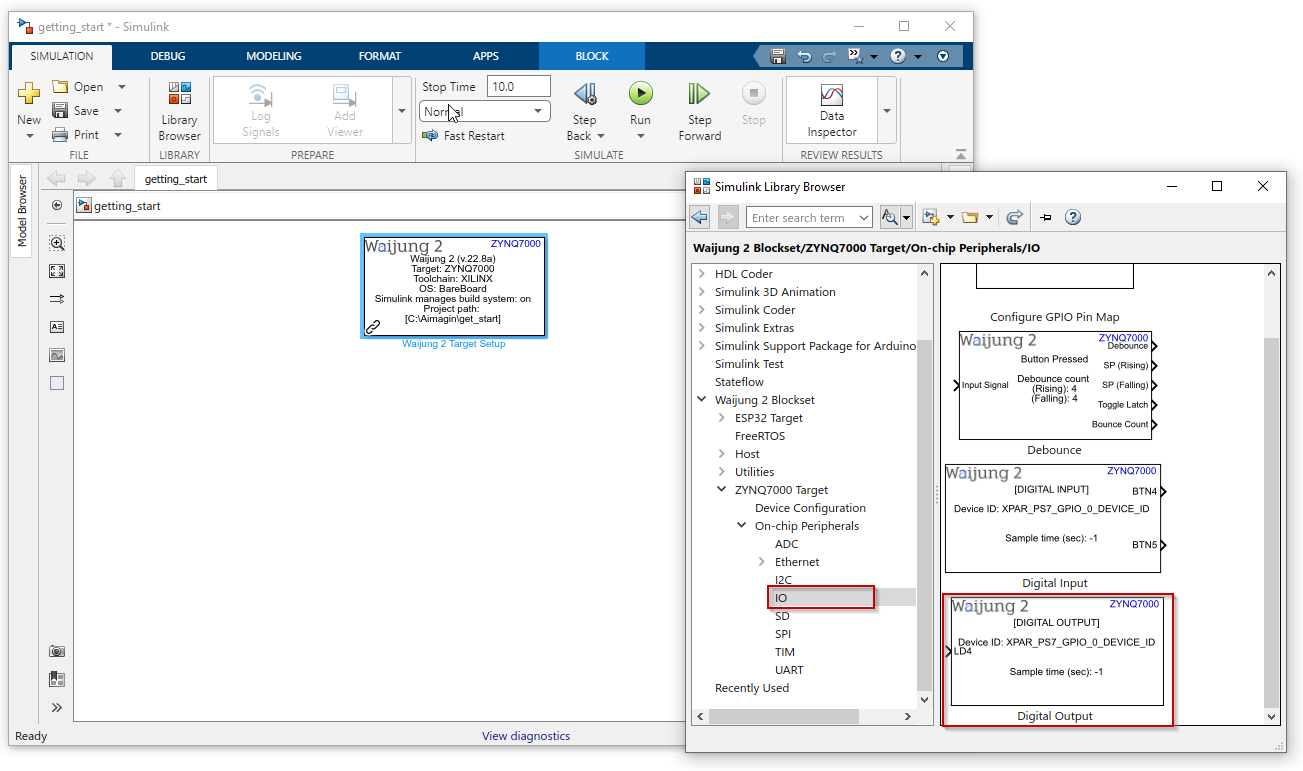Expand the Review Results gallery arrow
Image resolution: width=1303 pixels, height=771 pixels.
(886, 111)
